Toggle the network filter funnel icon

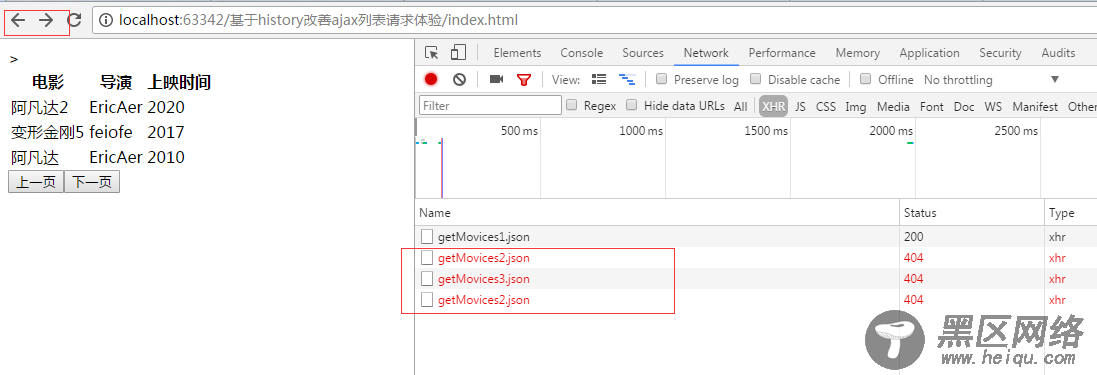[523, 80]
